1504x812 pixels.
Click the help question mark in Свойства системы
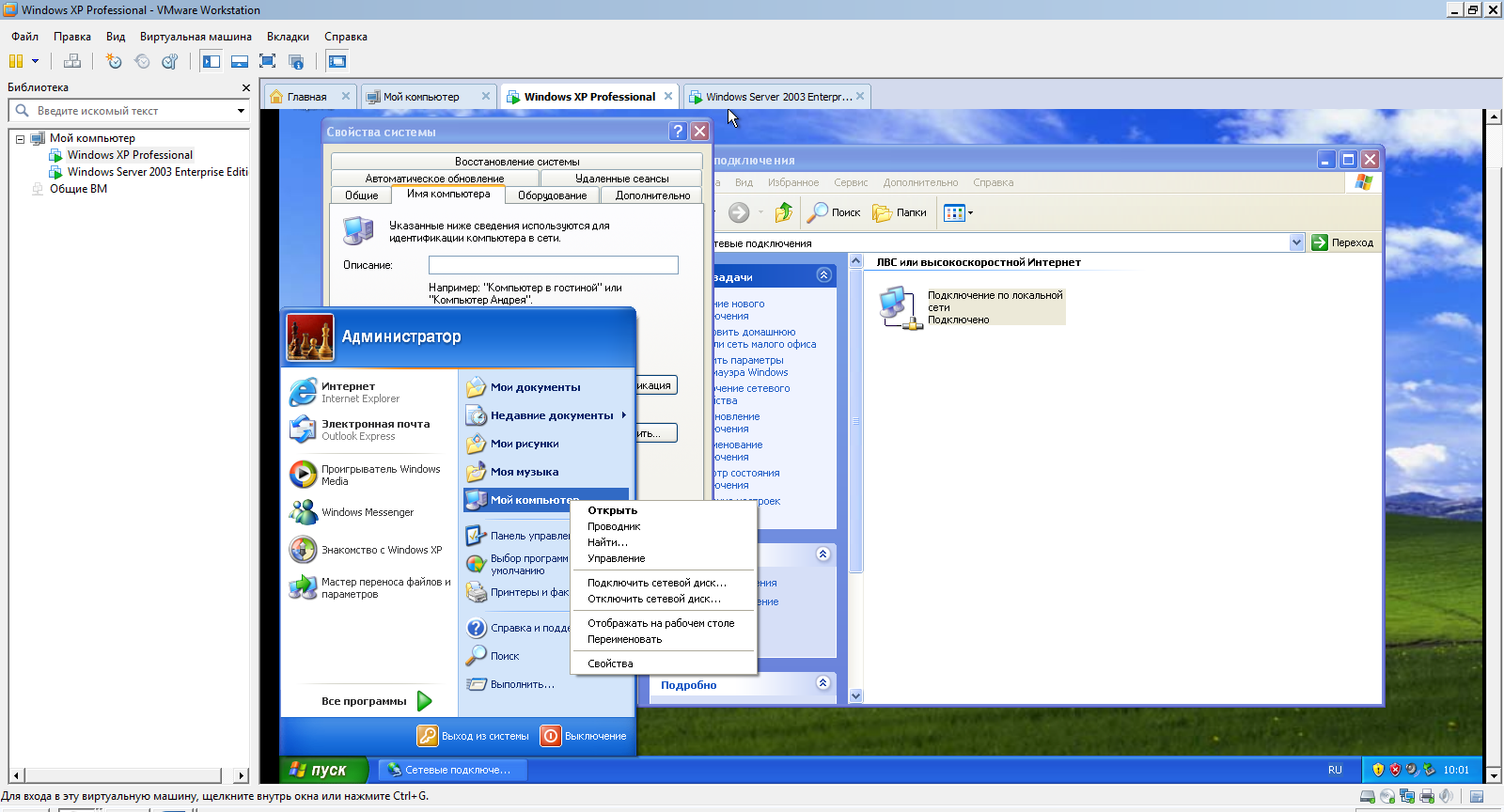[678, 132]
